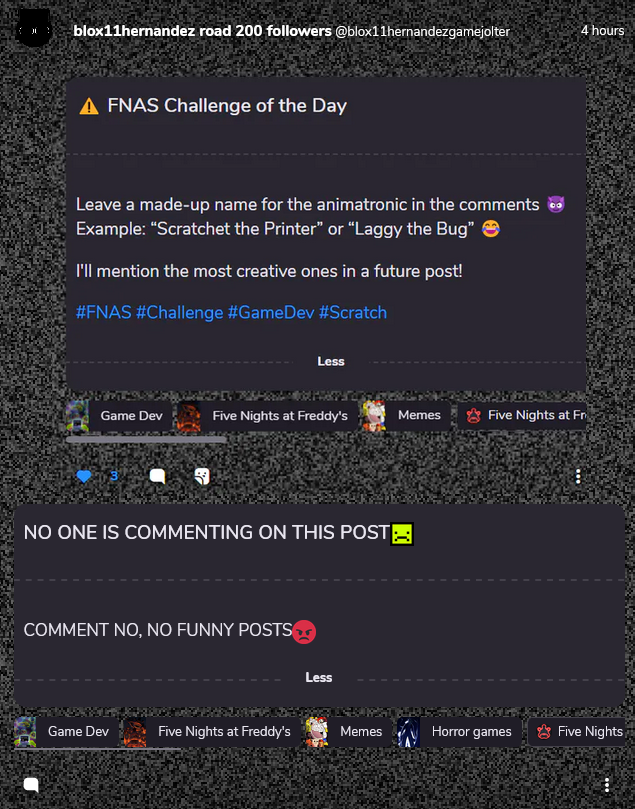This screenshot has height=809, width=635.
Task: Click blox11hernandez's profile avatar
Action: point(35,31)
